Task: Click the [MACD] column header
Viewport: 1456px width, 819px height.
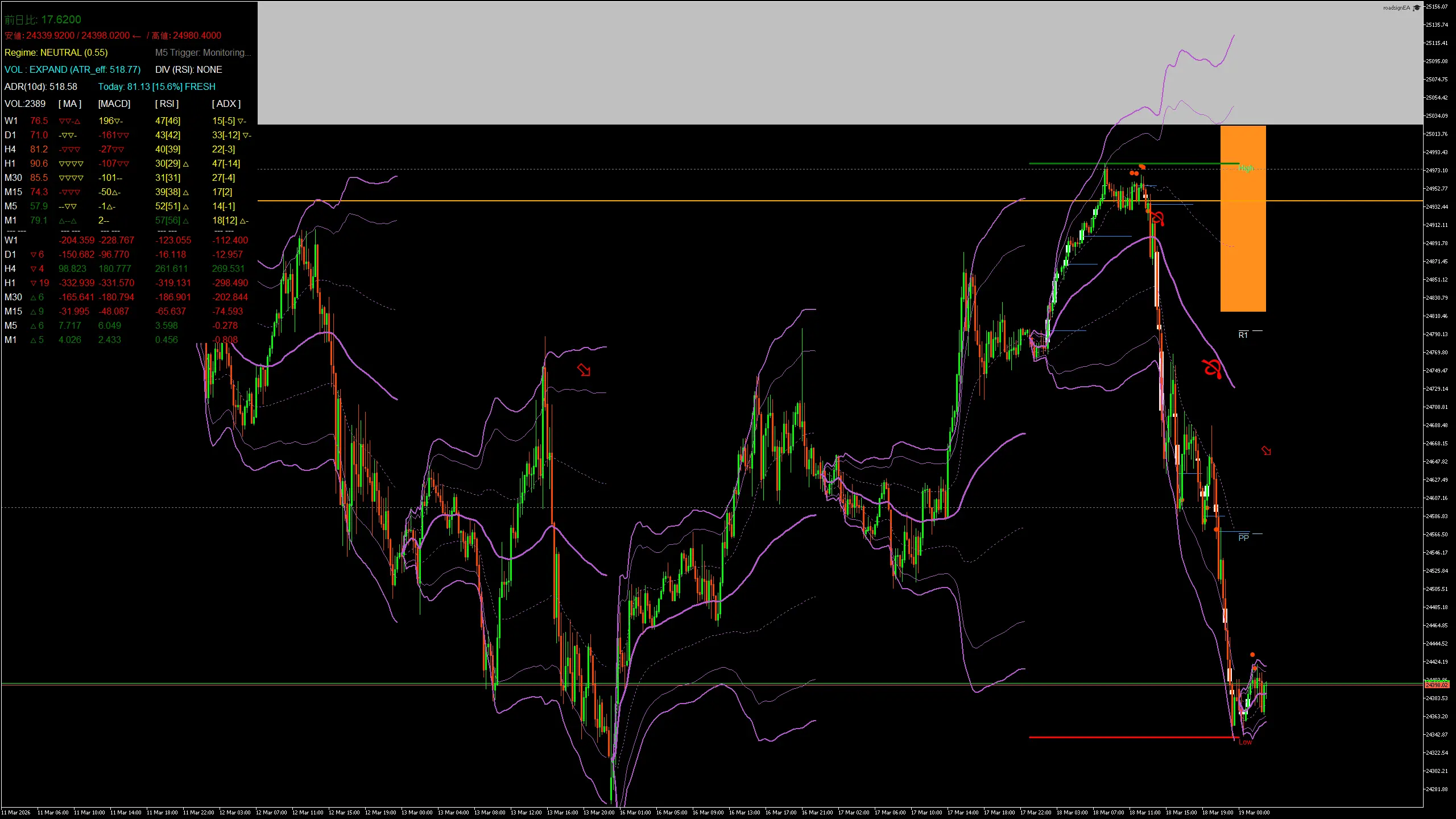Action: pos(114,104)
